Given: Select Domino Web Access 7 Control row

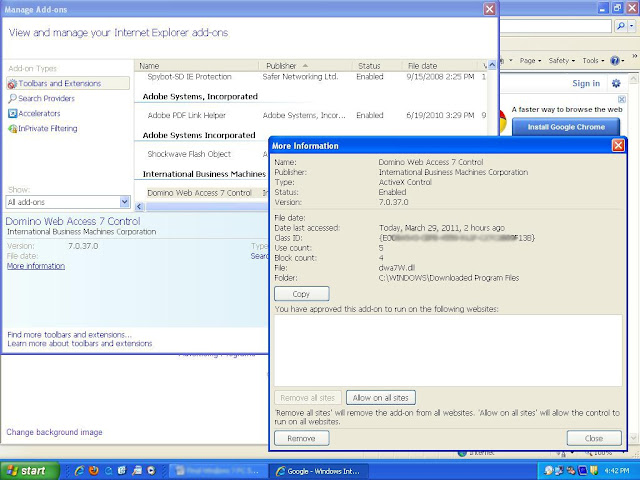Looking at the screenshot, I should coord(202,193).
